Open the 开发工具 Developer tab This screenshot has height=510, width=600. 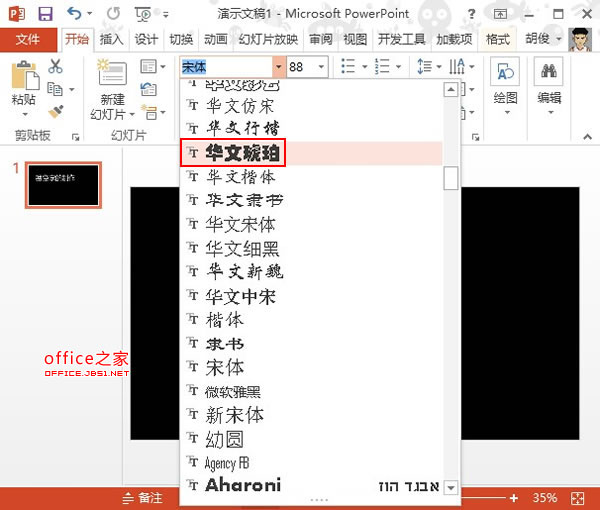[401, 39]
